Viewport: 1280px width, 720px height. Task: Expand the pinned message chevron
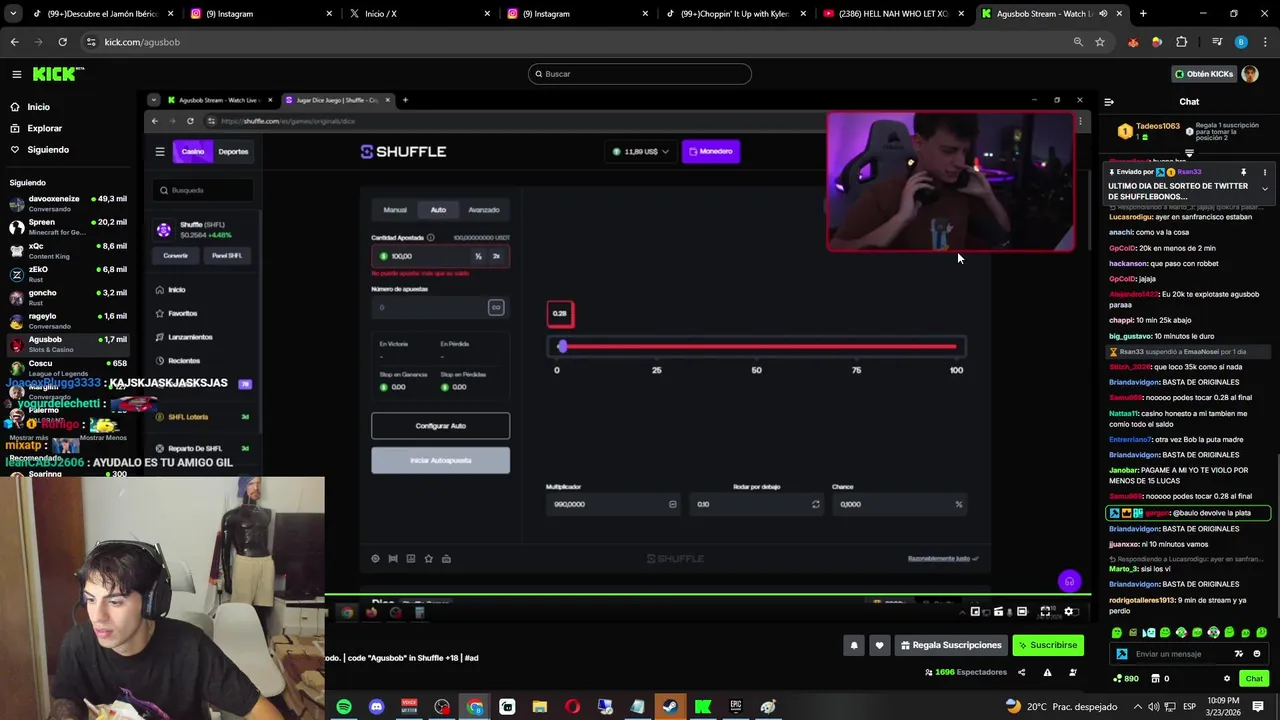[1264, 189]
